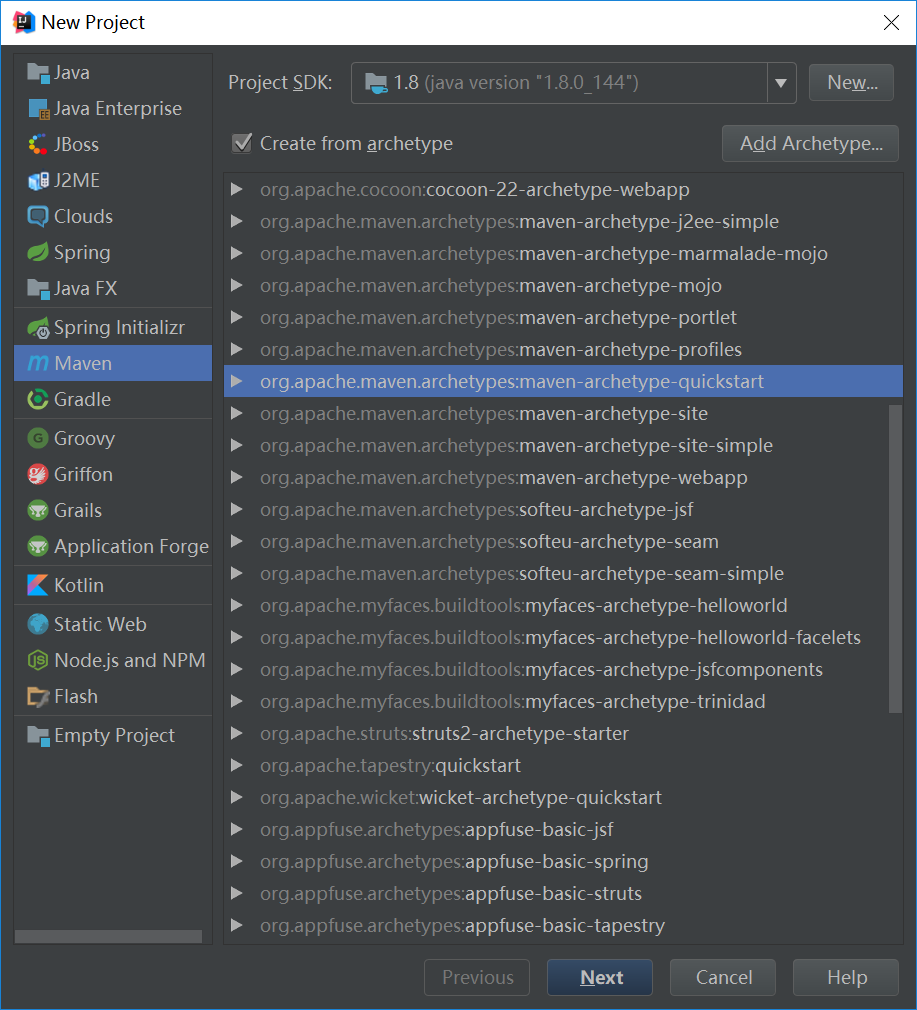
Task: Expand maven-archetype-quickstart versions
Action: click(237, 381)
